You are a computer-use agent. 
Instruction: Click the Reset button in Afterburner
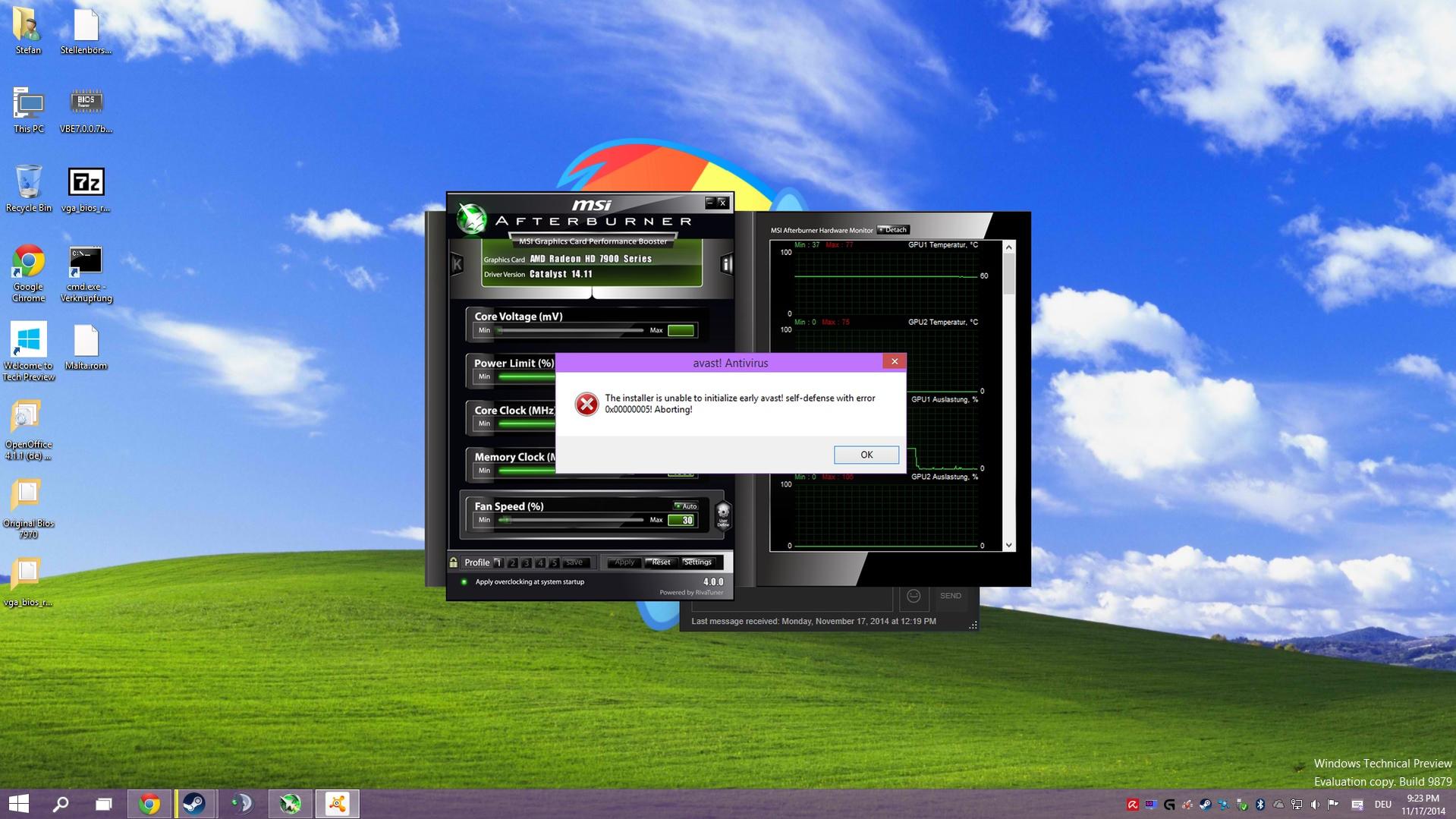tap(661, 562)
